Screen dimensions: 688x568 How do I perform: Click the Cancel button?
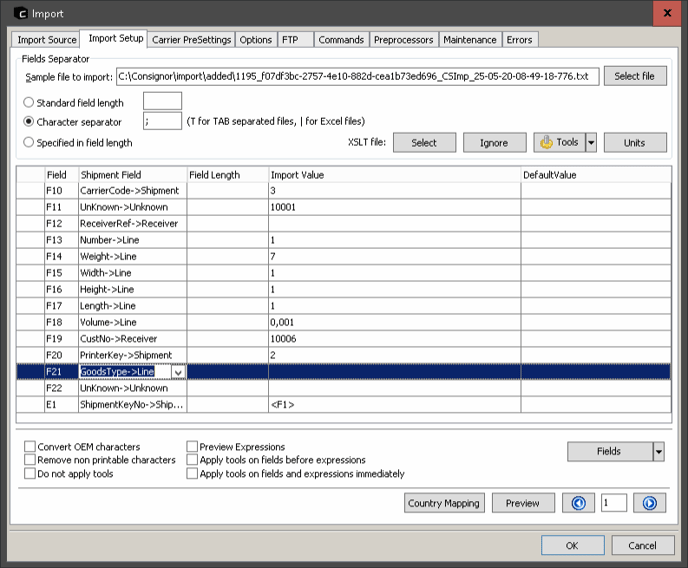pyautogui.click(x=643, y=545)
